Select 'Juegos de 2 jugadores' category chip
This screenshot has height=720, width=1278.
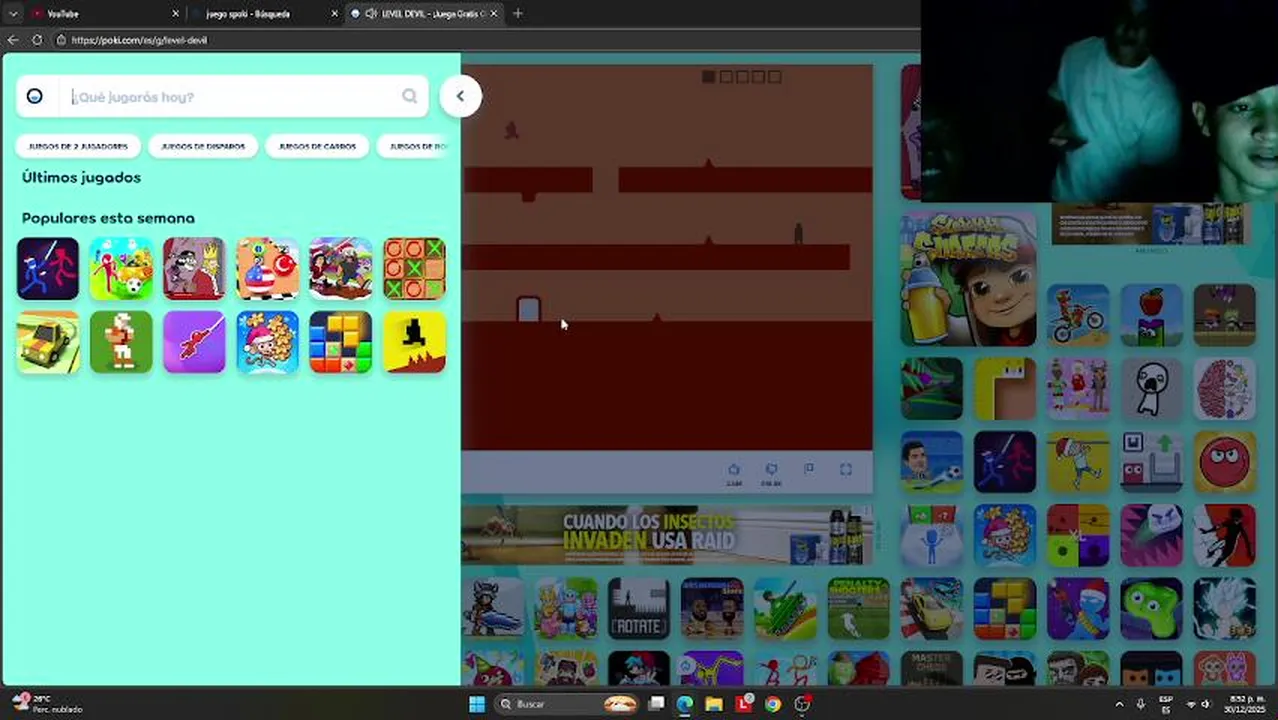78,146
